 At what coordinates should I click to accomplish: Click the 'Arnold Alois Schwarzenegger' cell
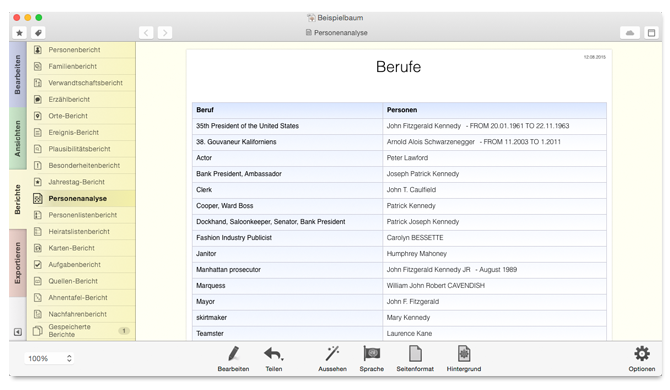click(x=494, y=142)
